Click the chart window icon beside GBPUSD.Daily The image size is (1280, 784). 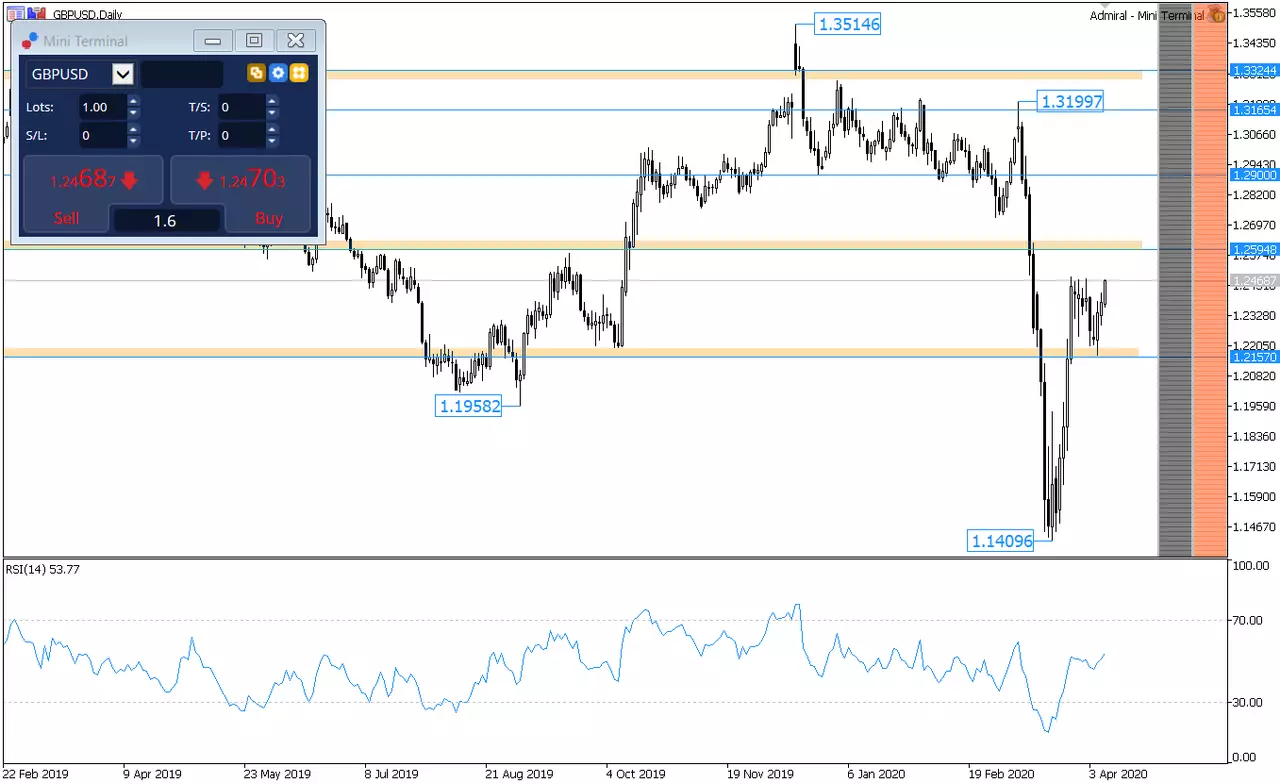(15, 13)
